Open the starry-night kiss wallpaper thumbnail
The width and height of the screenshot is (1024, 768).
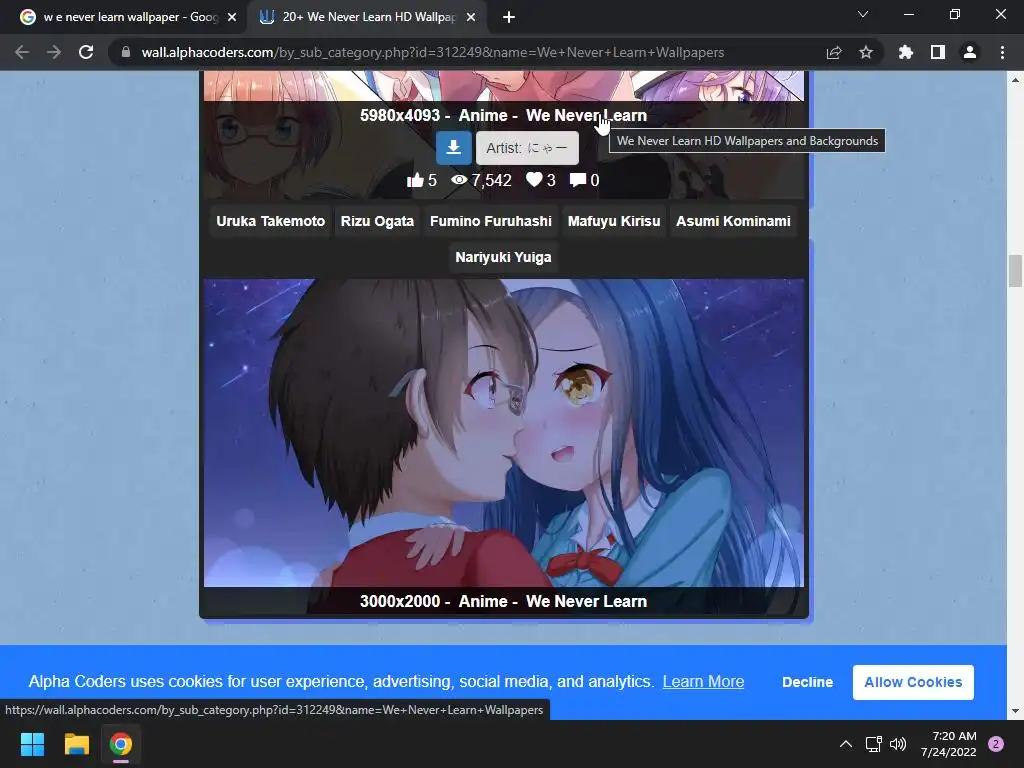pyautogui.click(x=504, y=433)
